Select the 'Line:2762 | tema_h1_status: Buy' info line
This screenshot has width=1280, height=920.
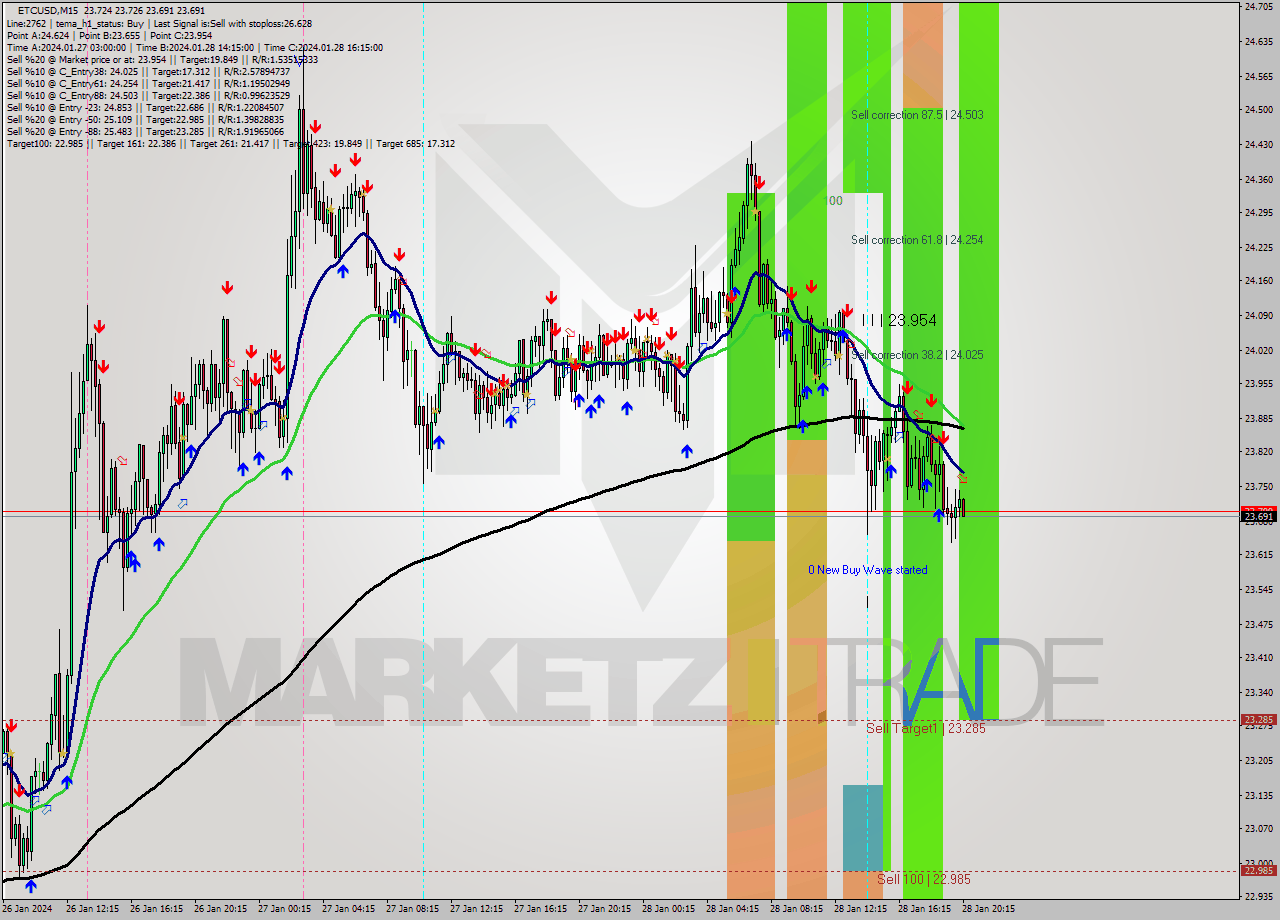pyautogui.click(x=159, y=23)
